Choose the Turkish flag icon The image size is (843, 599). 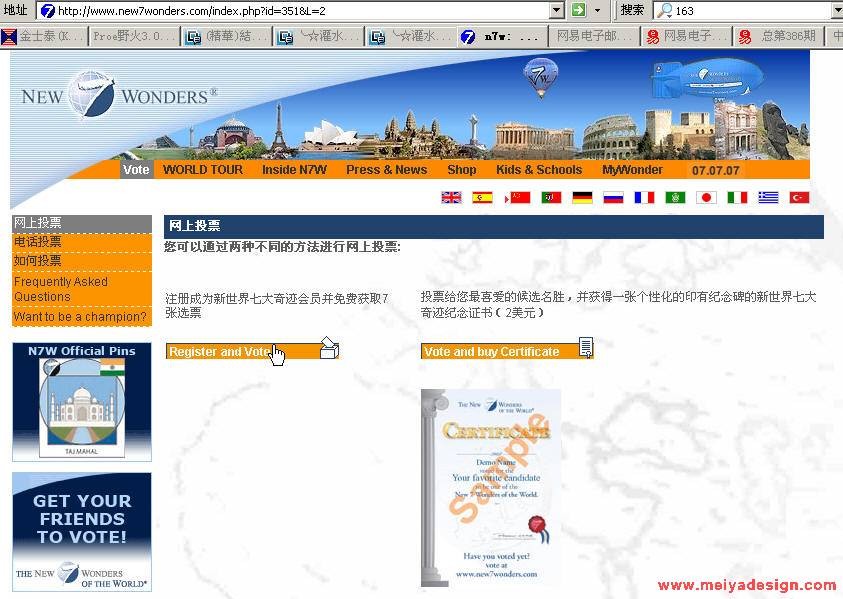[x=799, y=198]
